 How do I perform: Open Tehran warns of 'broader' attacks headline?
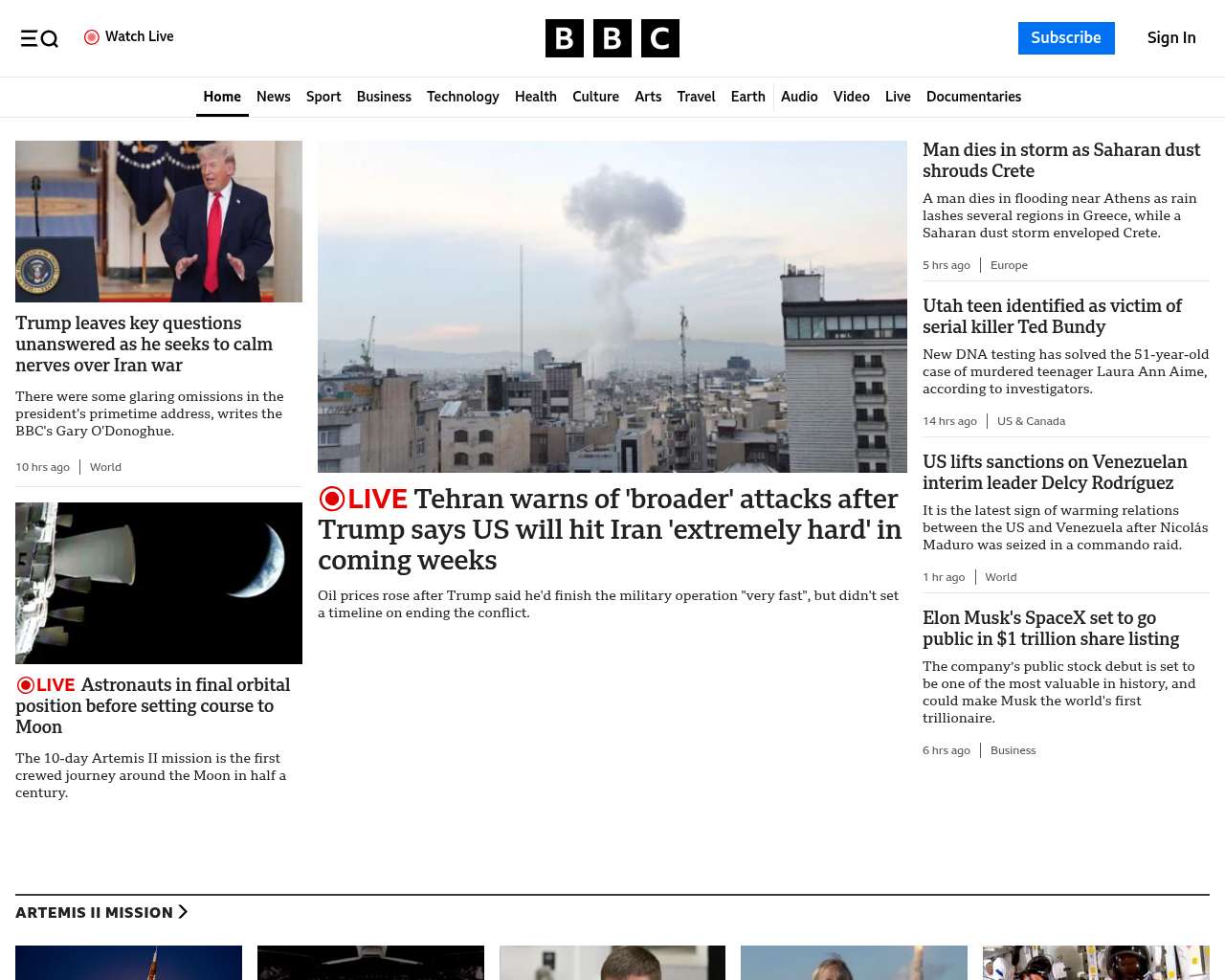[611, 529]
